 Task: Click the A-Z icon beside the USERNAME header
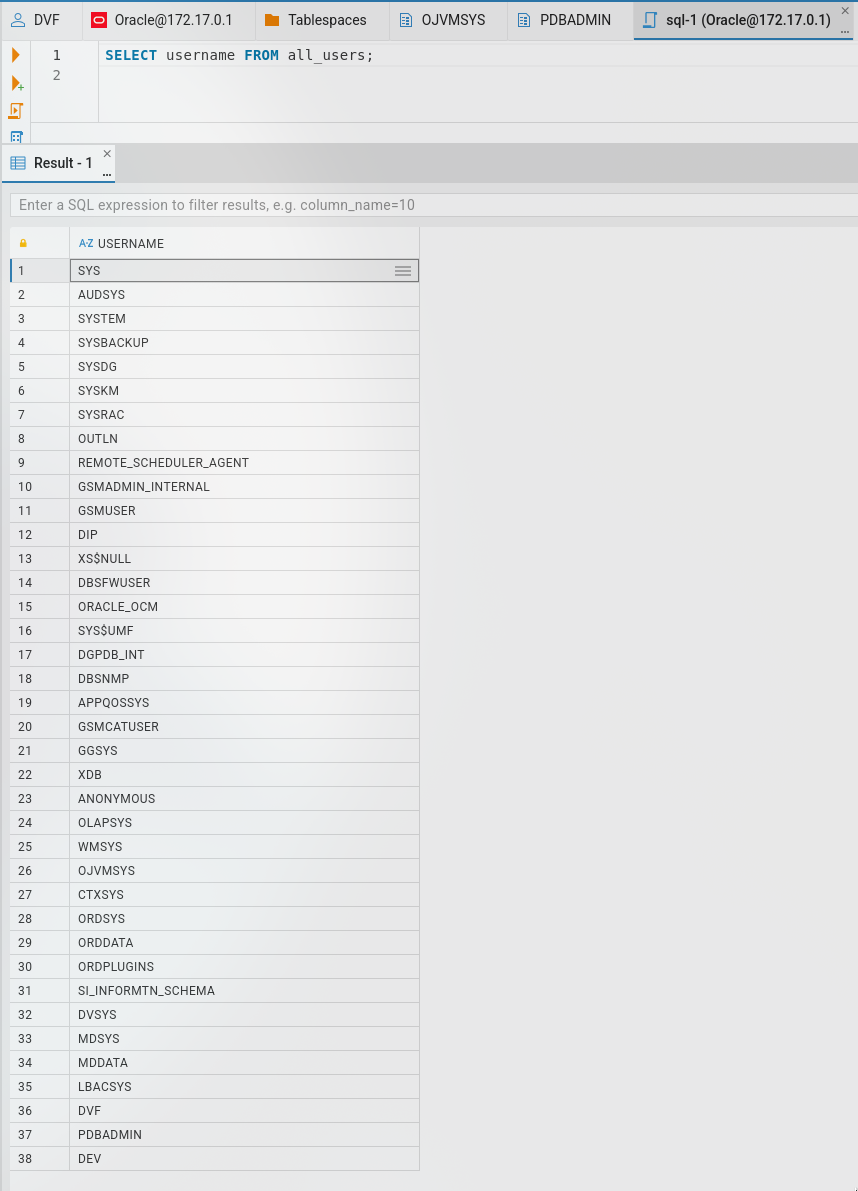tap(87, 243)
